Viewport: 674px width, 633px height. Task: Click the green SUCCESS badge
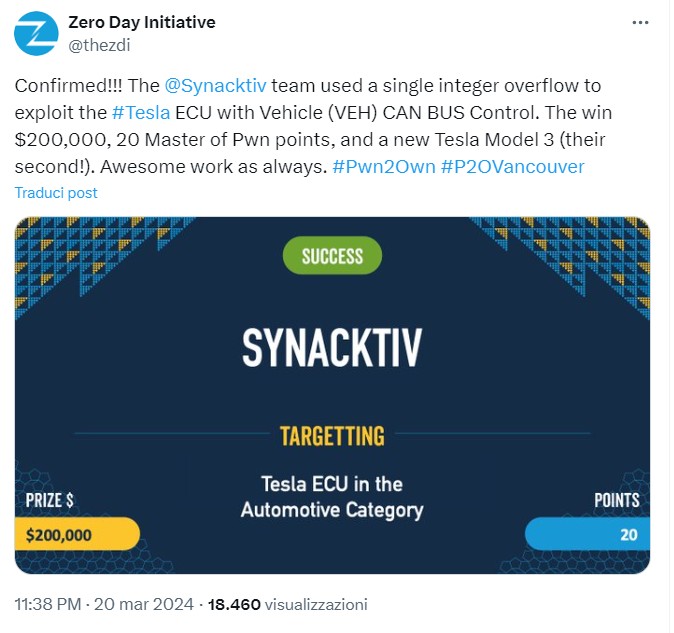point(332,256)
